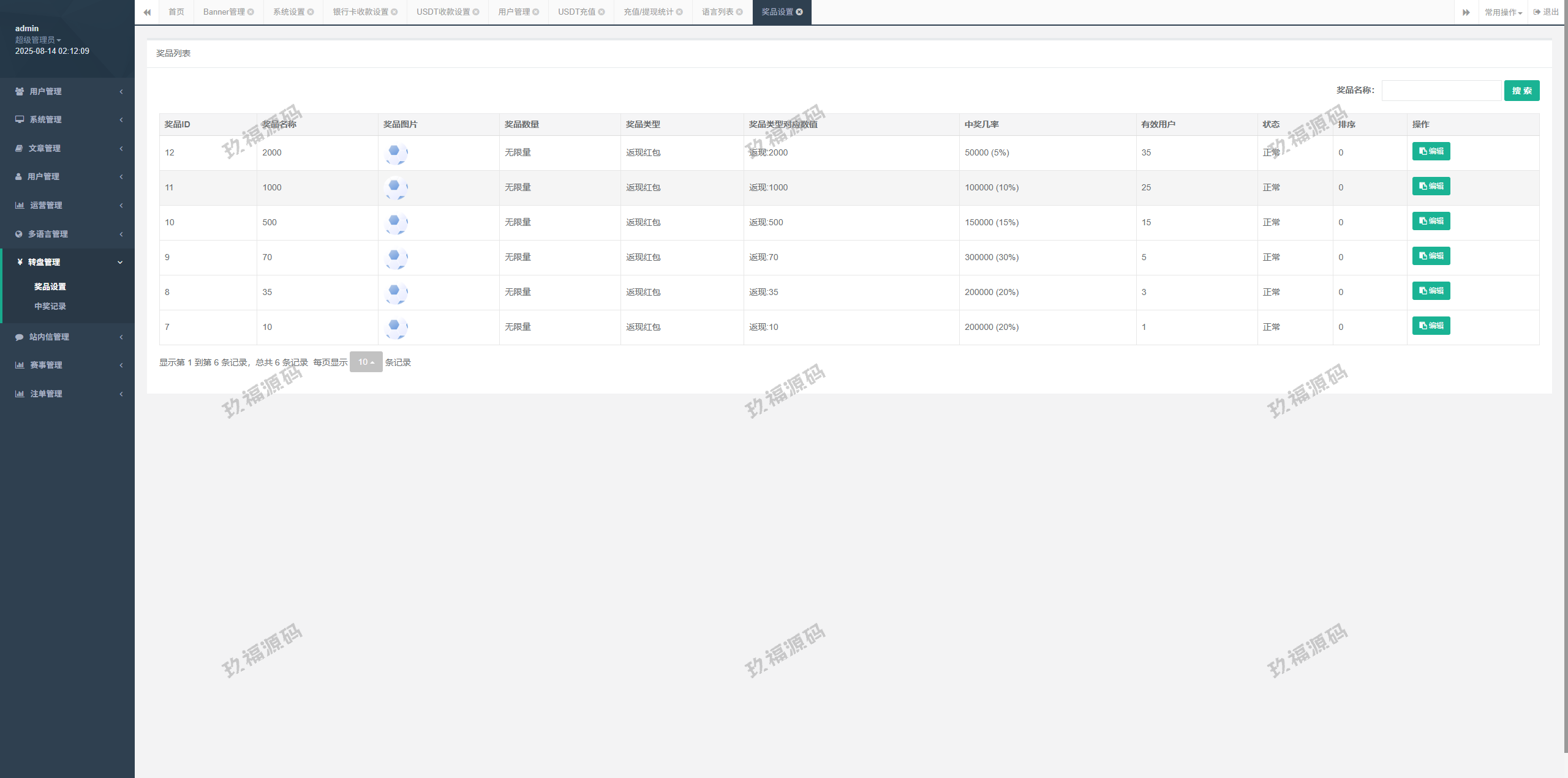This screenshot has height=778, width=1568.
Task: Click the prize image thumbnail for ID 12
Action: point(396,153)
